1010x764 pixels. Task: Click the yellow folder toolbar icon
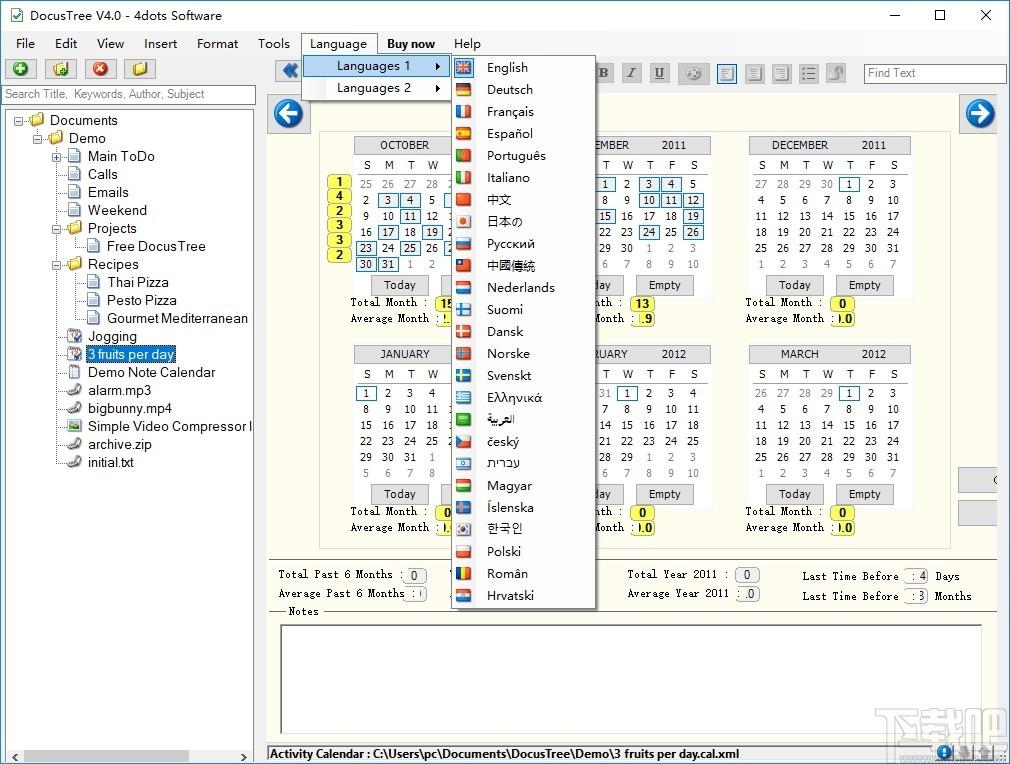140,68
